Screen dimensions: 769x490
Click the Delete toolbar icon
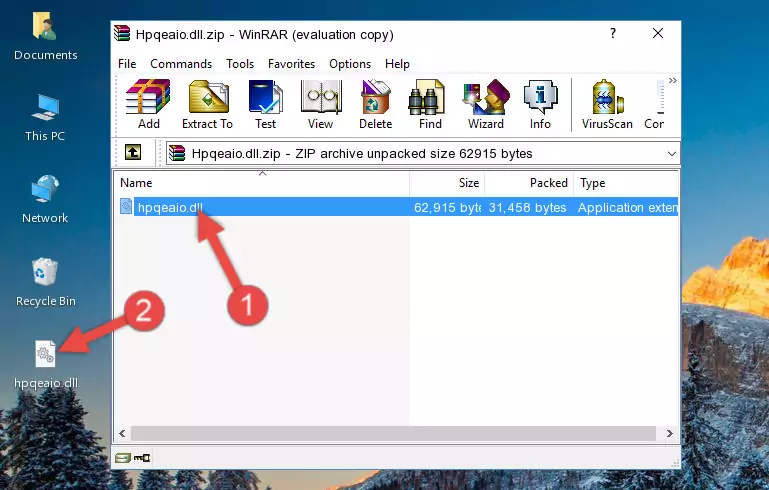(376, 104)
